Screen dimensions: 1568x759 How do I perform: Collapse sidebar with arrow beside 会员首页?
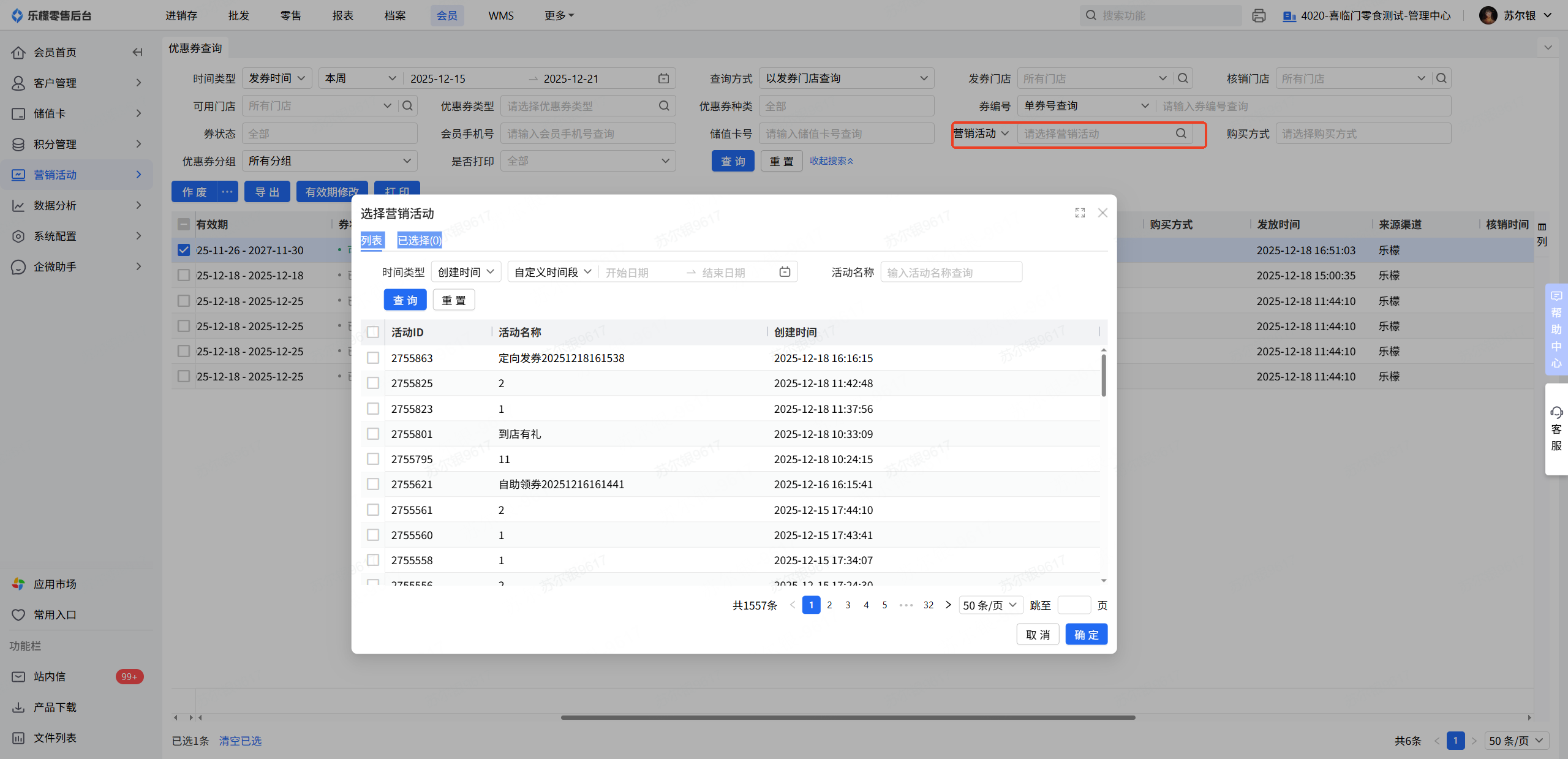coord(138,52)
